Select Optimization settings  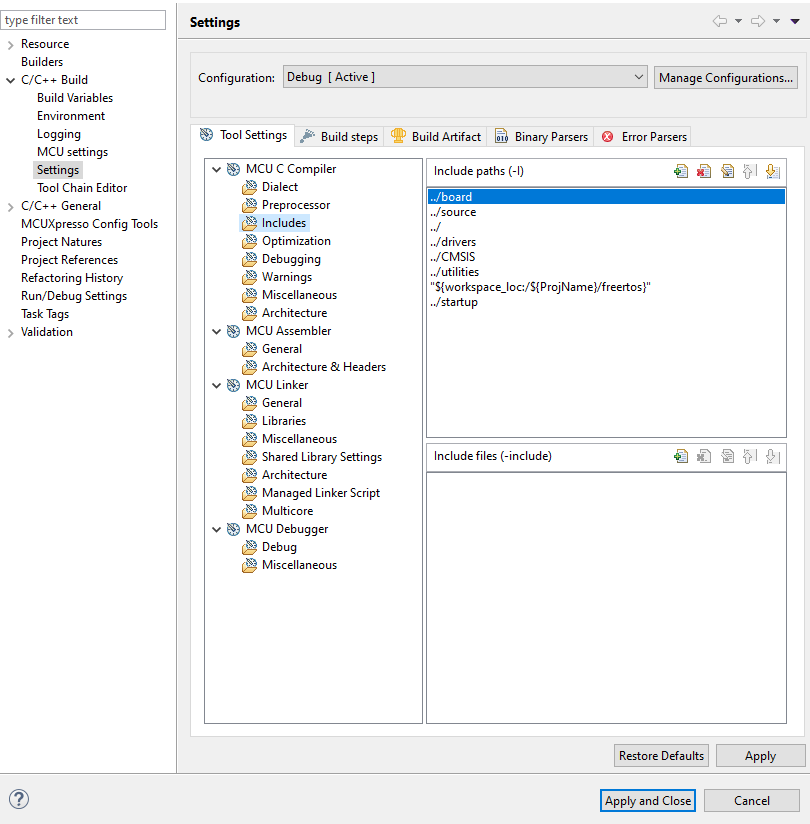pos(296,241)
